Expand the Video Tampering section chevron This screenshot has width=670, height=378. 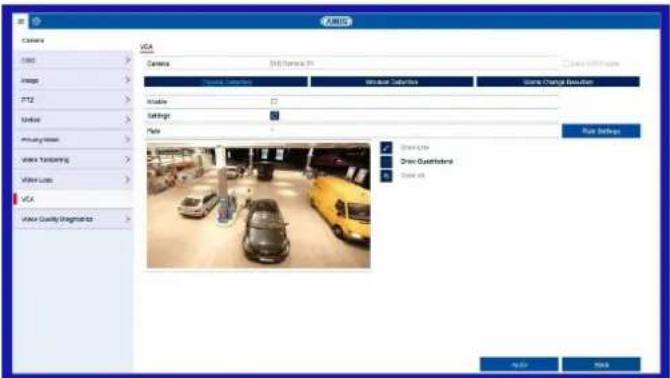127,159
